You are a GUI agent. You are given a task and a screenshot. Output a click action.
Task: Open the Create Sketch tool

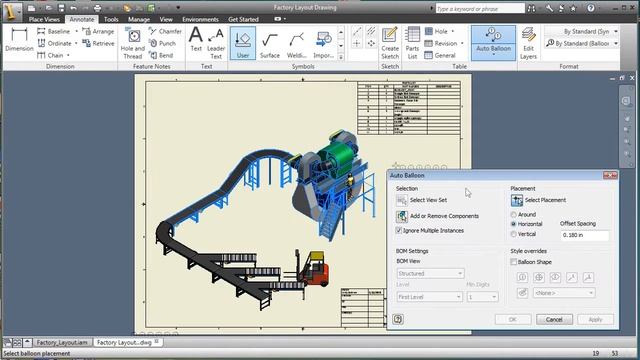point(390,43)
